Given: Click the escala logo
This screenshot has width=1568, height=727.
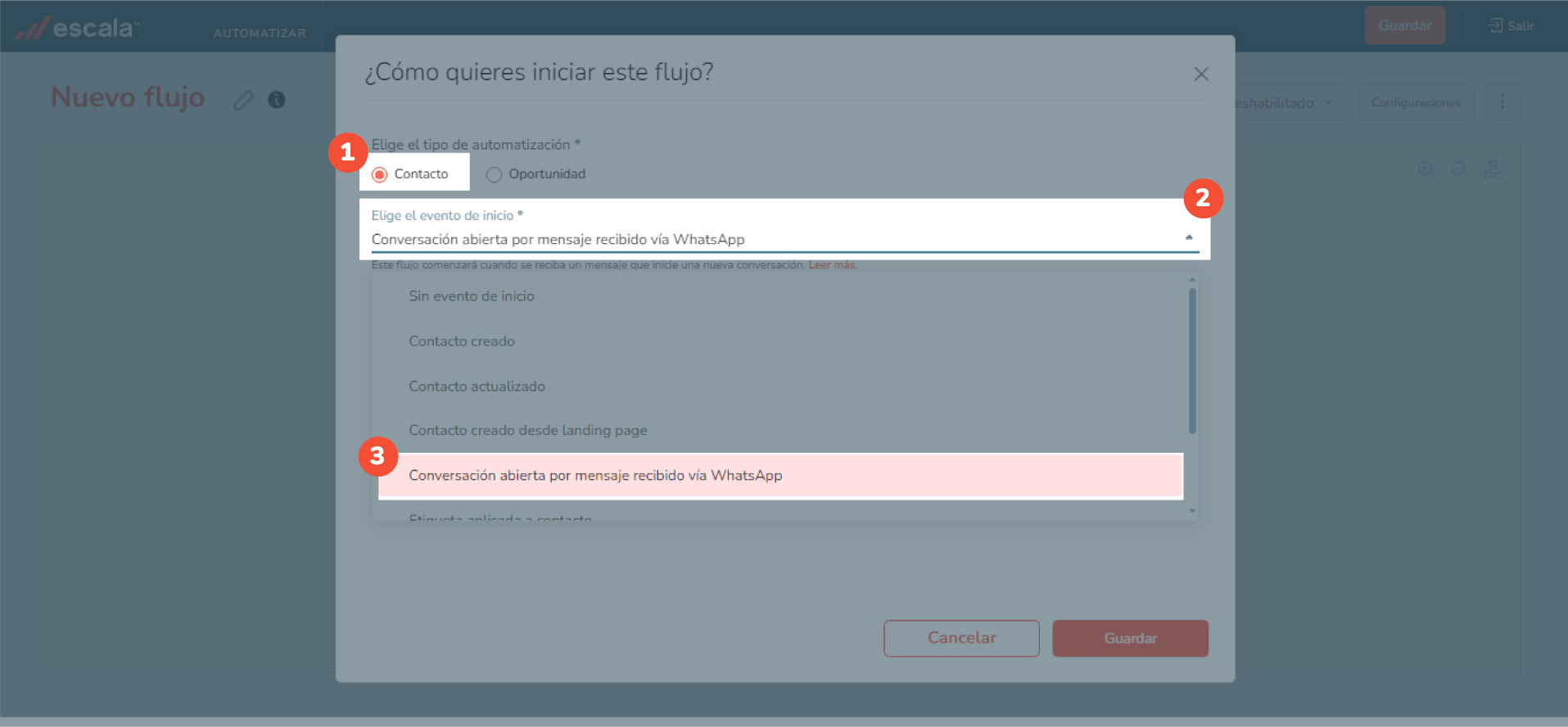Looking at the screenshot, I should [x=78, y=28].
